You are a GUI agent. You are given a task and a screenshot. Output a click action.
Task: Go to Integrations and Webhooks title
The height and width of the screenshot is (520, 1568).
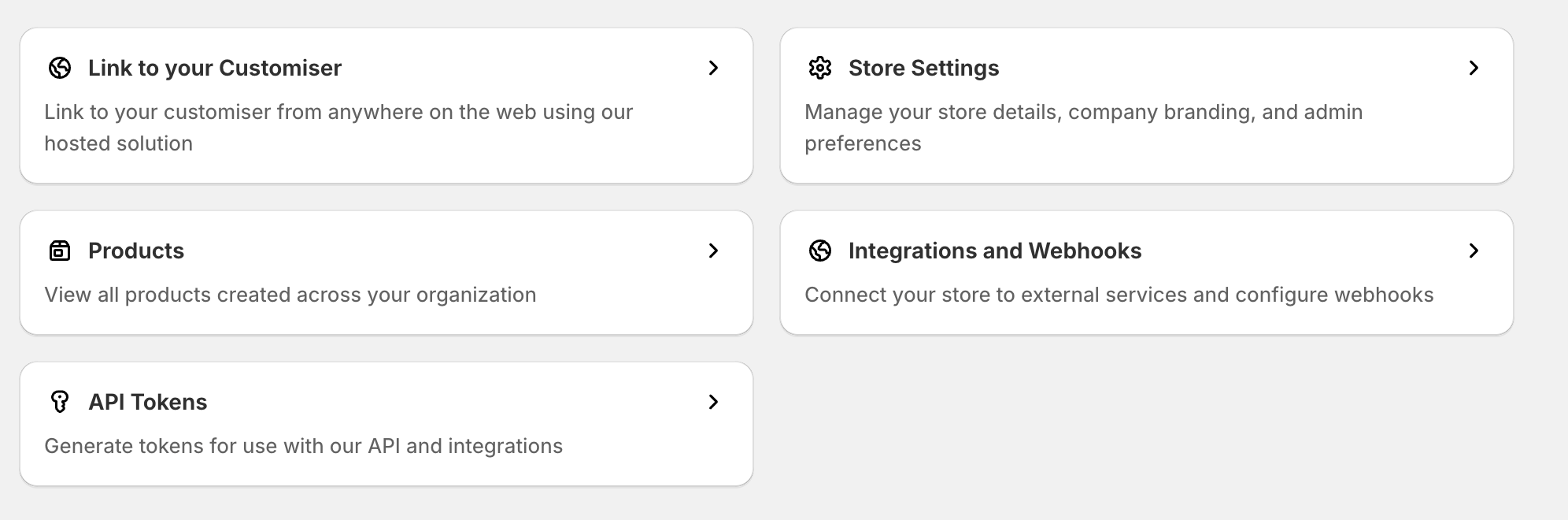[994, 251]
